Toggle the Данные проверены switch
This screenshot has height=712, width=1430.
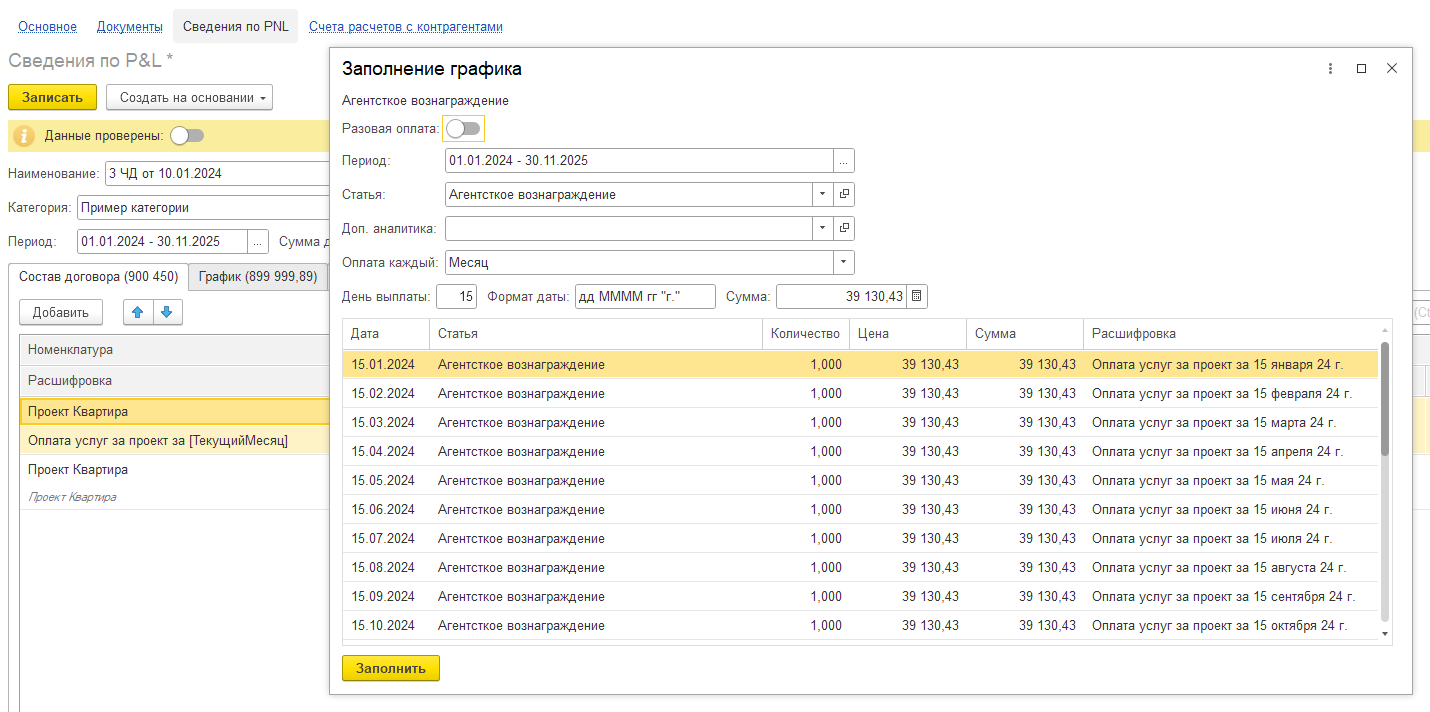187,136
